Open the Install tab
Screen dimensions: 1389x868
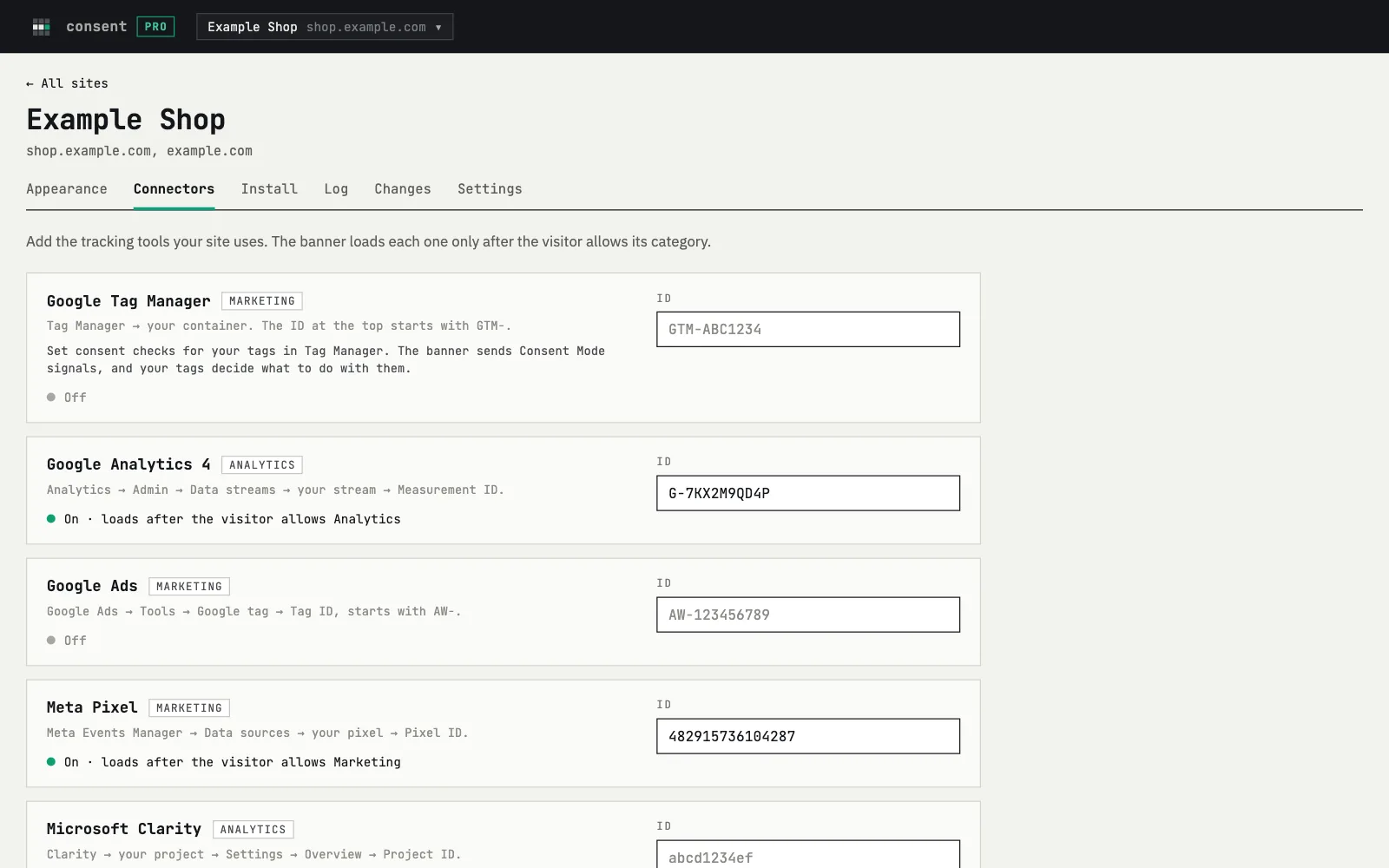[x=269, y=189]
